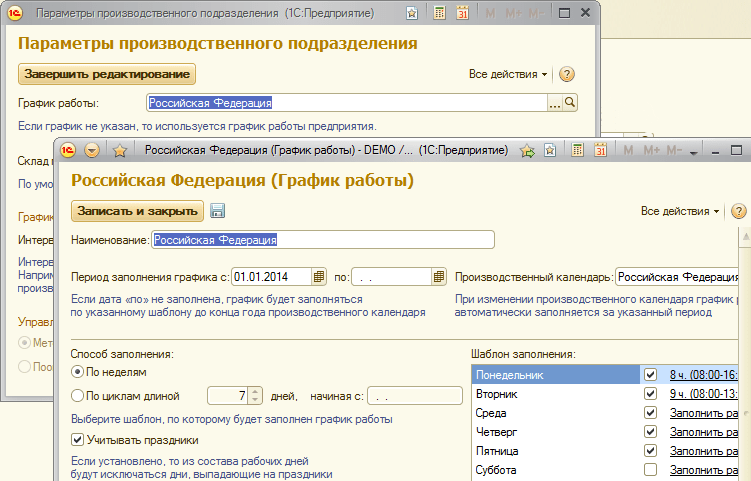This screenshot has width=751, height=481.
Task: Click magnifier open icon beside График работы field
Action: [x=570, y=103]
